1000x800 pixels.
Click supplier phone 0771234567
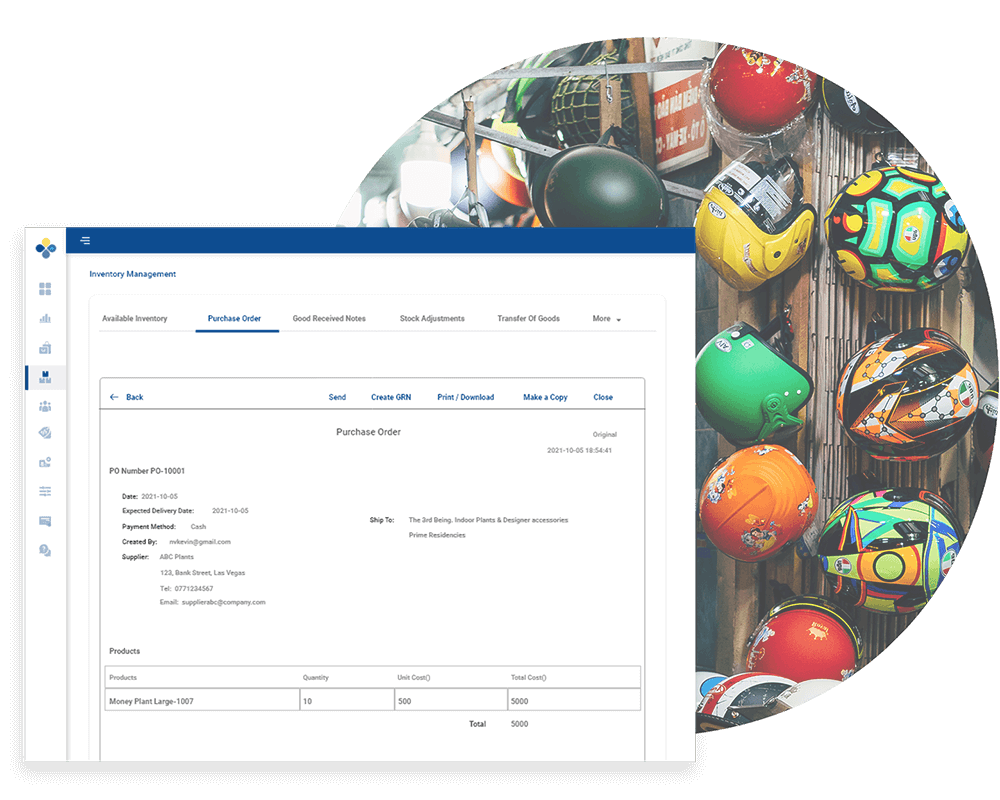(194, 588)
